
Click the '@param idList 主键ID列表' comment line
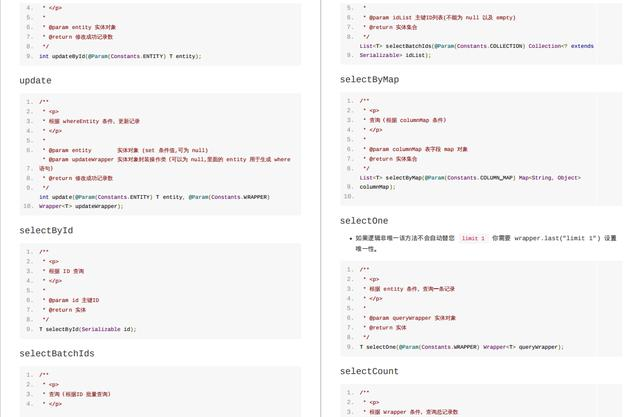(x=440, y=18)
